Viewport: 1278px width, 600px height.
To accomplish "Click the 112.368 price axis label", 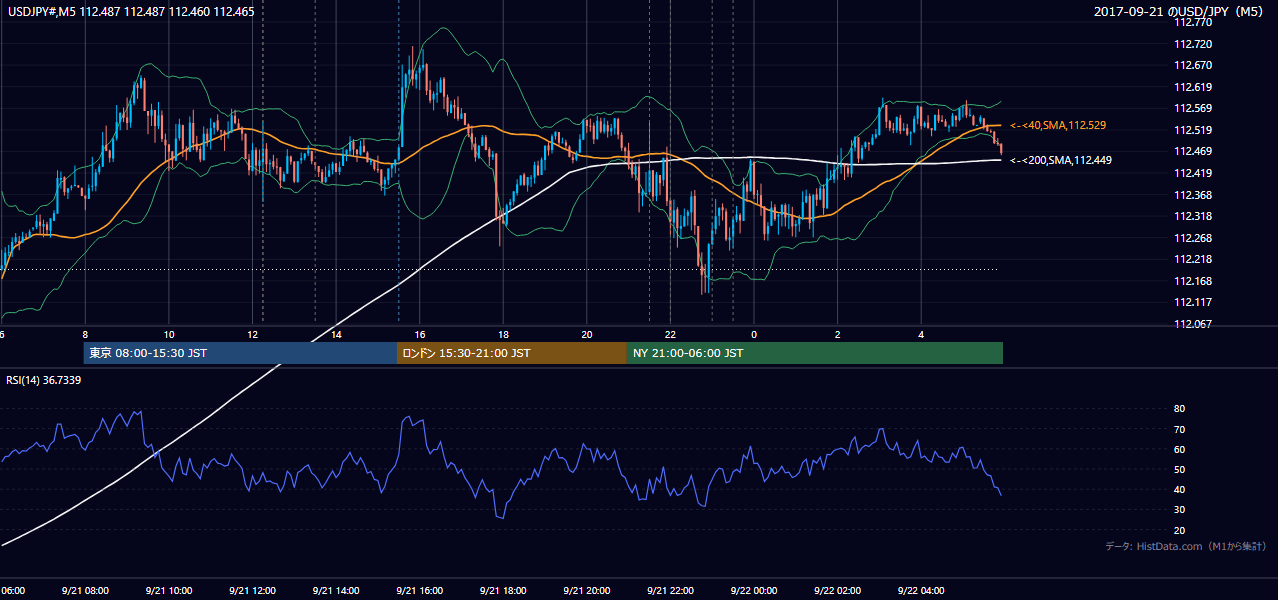I will [x=1194, y=195].
